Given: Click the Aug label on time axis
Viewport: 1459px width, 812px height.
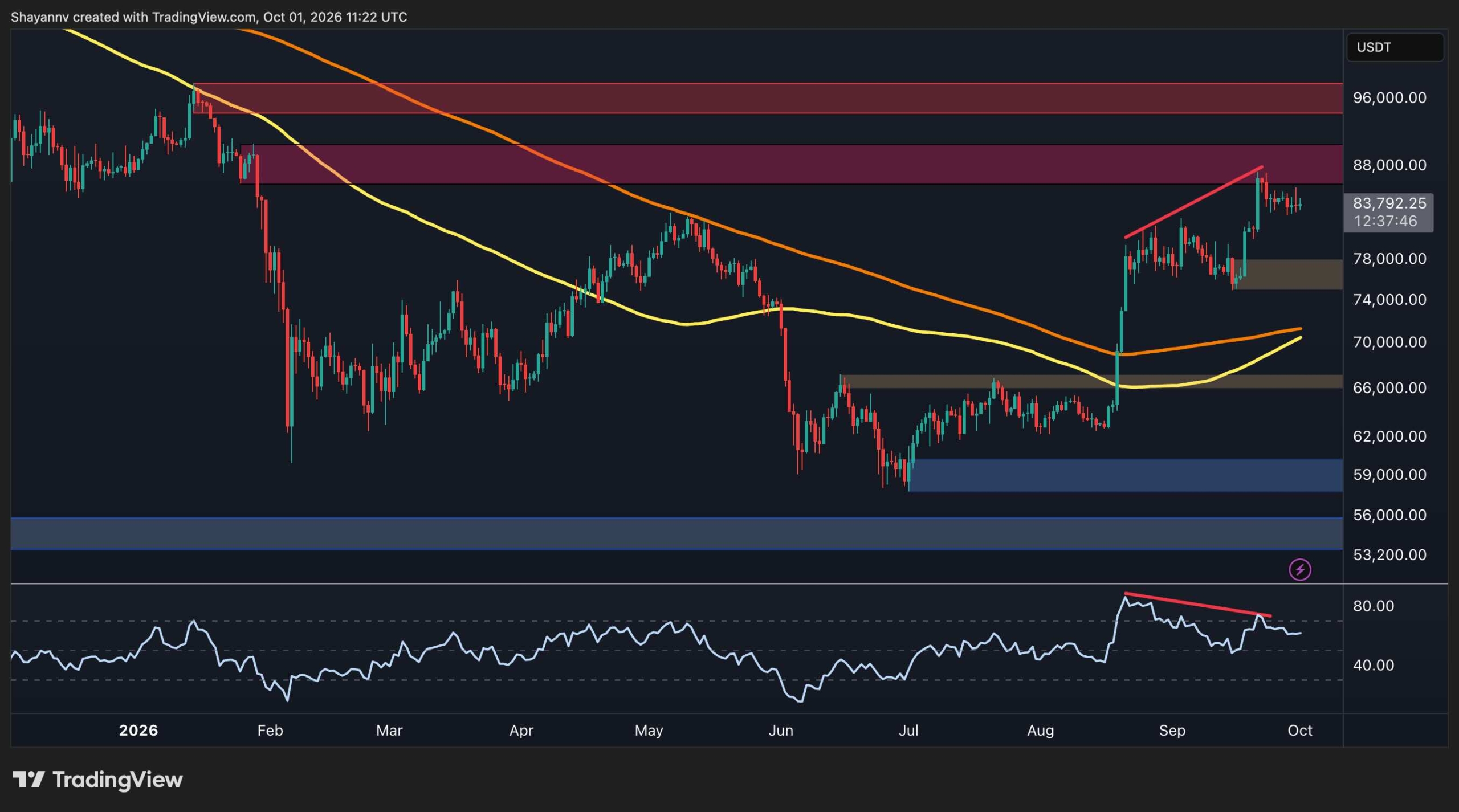Looking at the screenshot, I should click(1040, 731).
